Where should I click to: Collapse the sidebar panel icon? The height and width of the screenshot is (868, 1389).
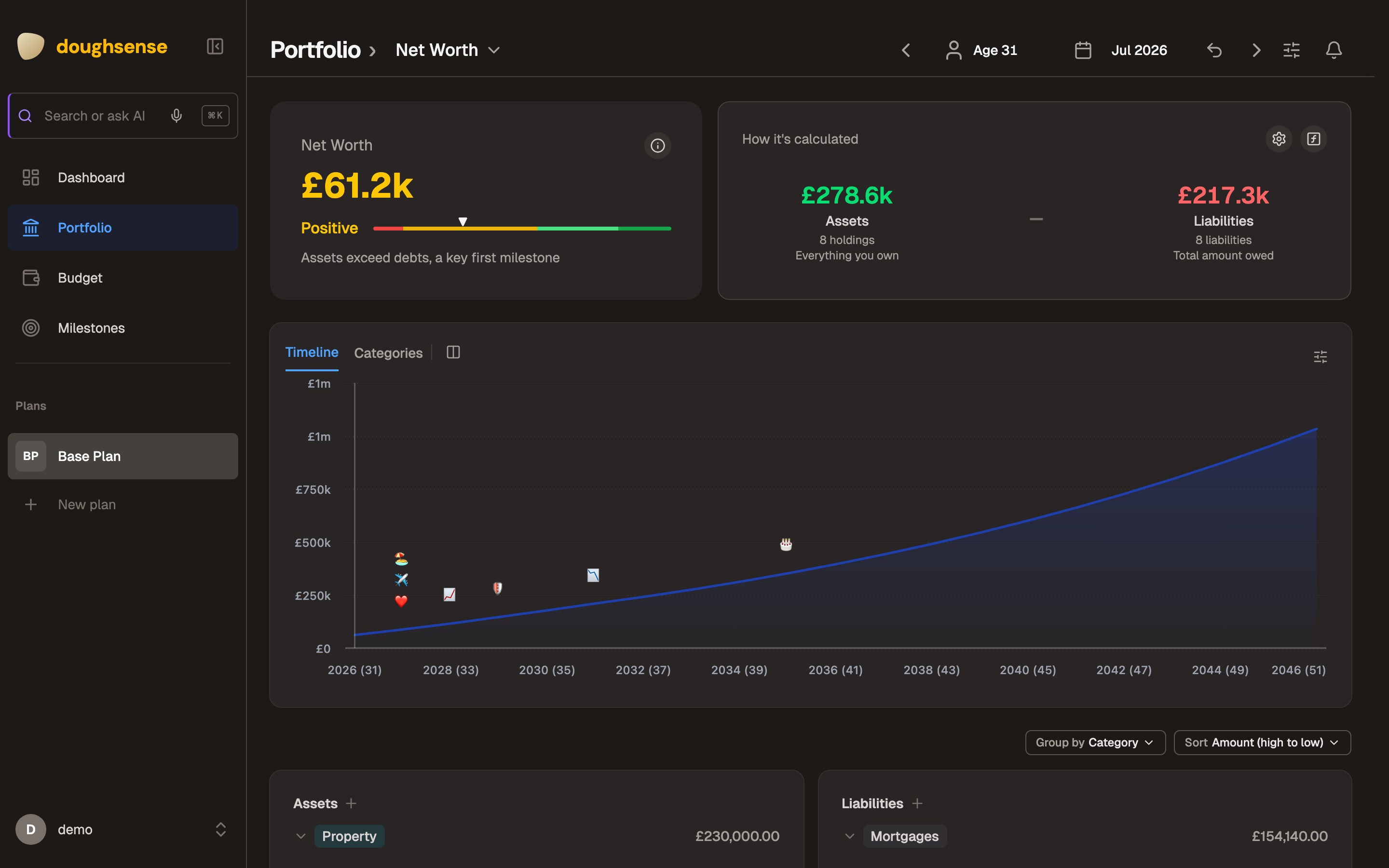(215, 46)
